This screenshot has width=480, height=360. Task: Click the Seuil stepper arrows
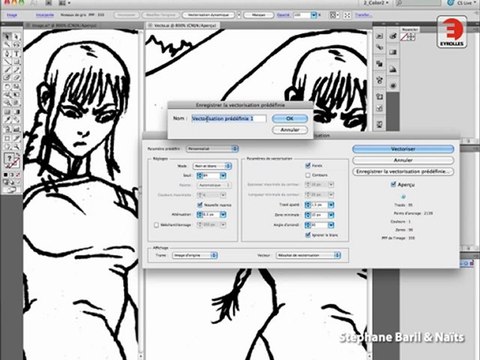click(x=200, y=175)
